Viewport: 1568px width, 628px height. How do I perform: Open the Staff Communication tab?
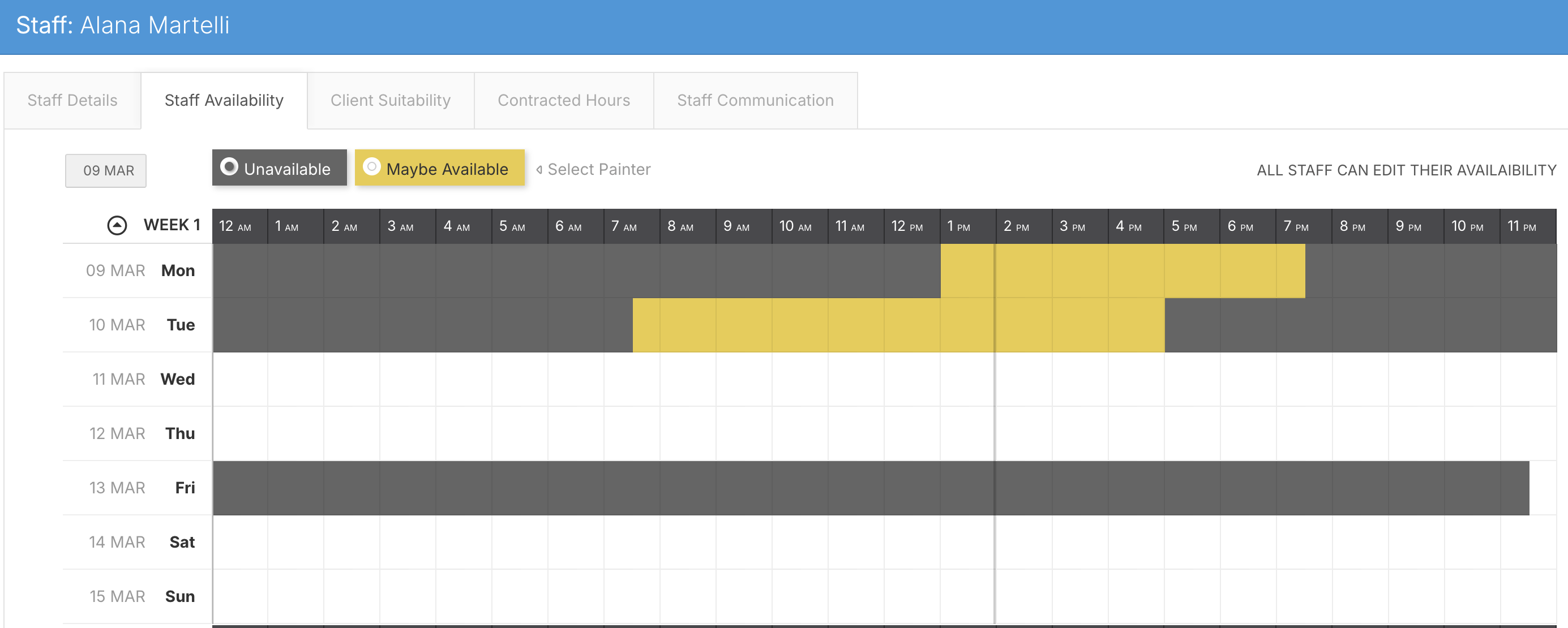[755, 100]
